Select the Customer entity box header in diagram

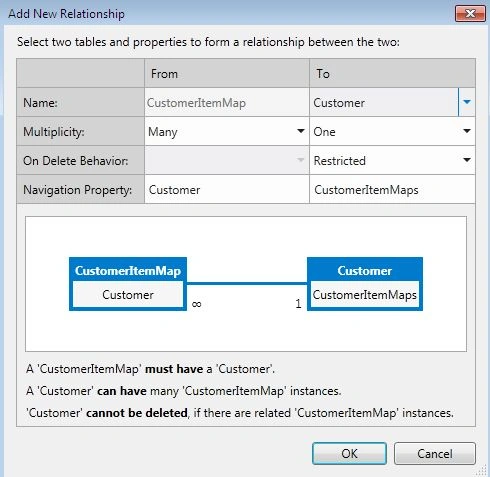(365, 270)
